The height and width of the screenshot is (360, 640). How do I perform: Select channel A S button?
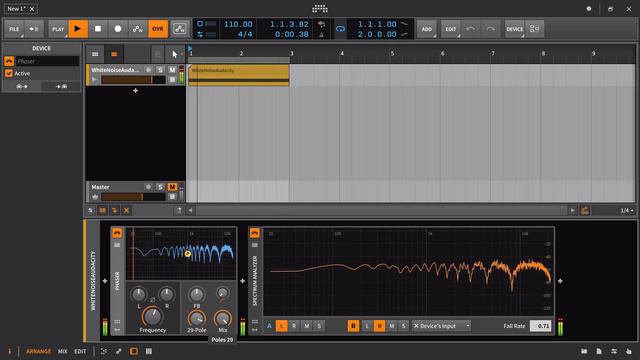pos(319,326)
